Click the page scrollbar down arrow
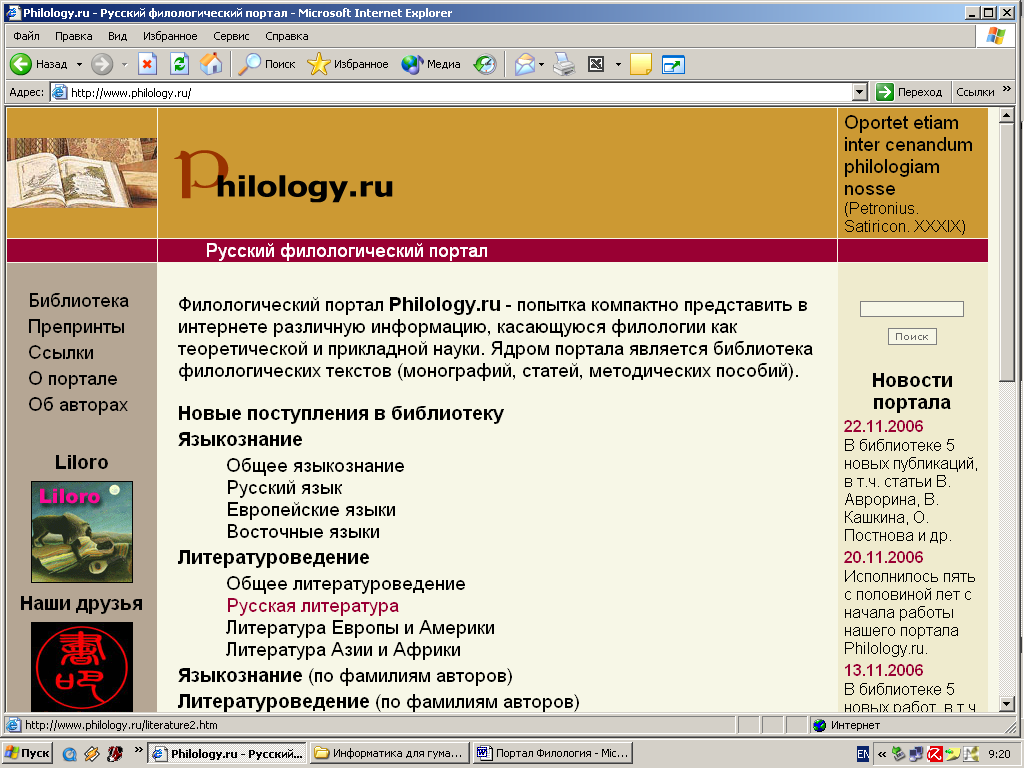 [x=1006, y=703]
